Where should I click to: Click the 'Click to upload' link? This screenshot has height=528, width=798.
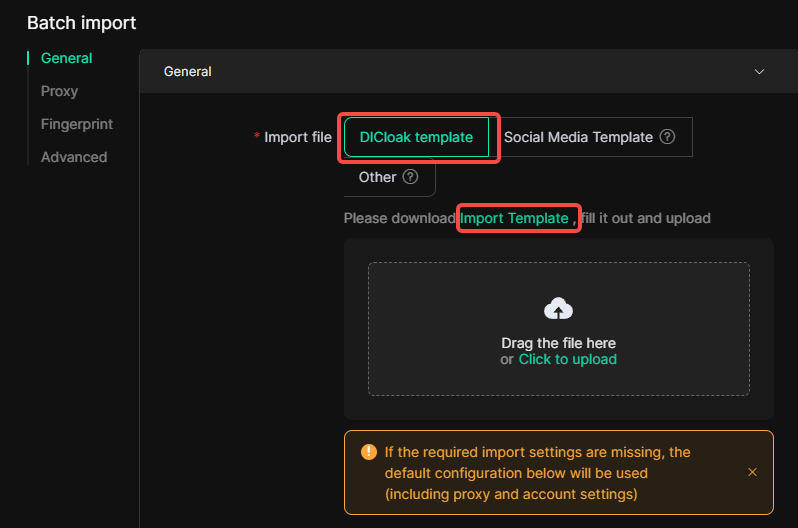pyautogui.click(x=567, y=359)
